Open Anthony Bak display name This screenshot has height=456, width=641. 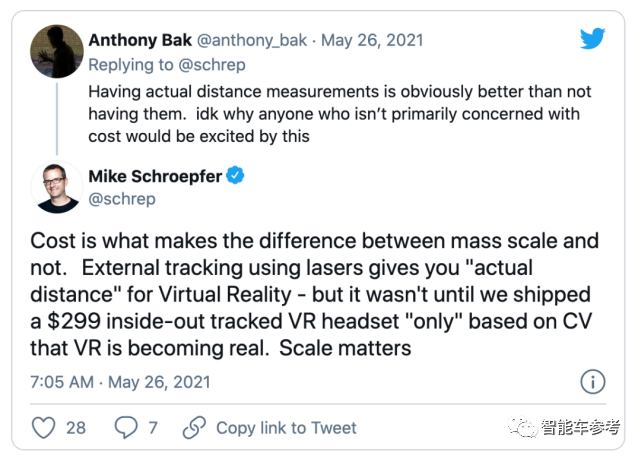(140, 40)
